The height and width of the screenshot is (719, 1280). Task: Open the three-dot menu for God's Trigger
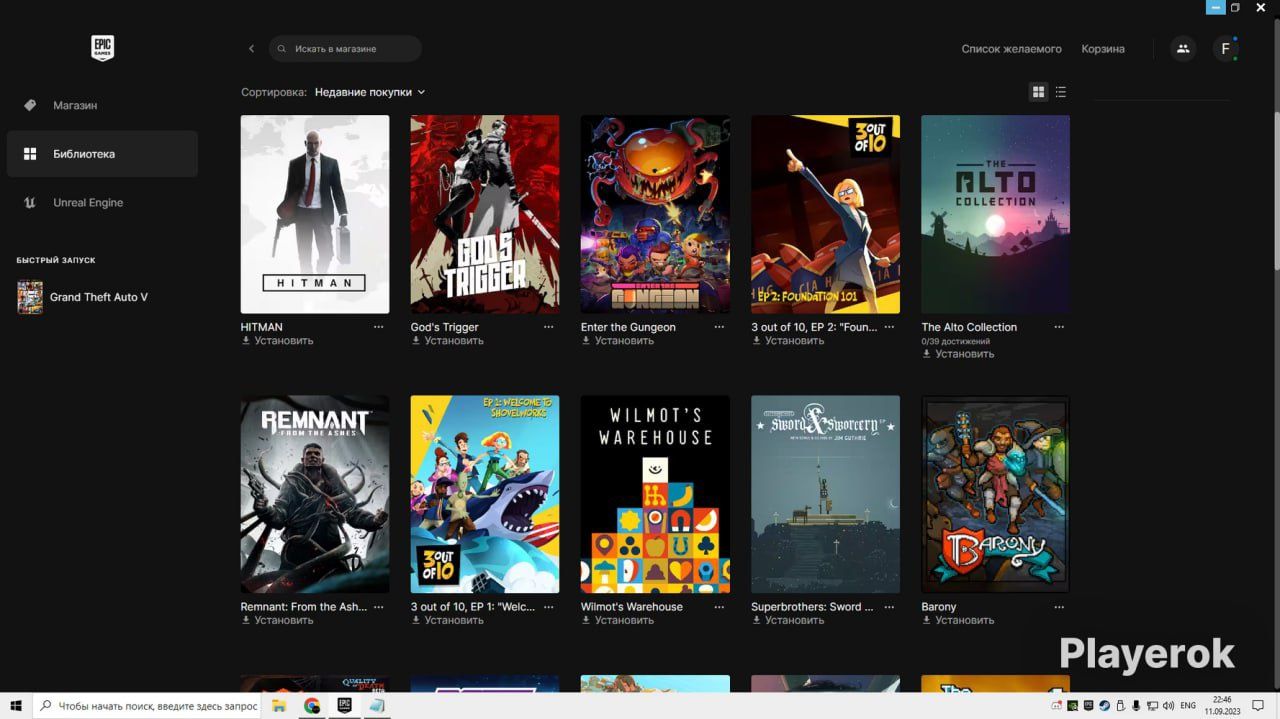click(548, 327)
